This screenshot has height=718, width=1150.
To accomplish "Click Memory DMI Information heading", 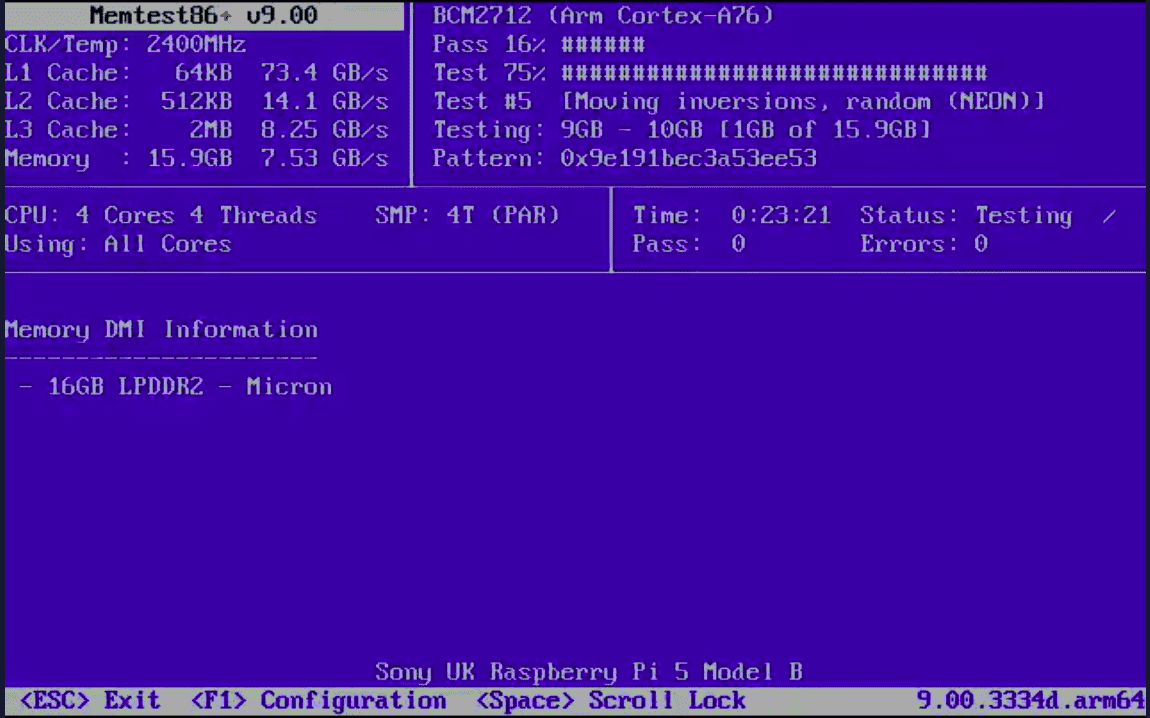I will (161, 330).
